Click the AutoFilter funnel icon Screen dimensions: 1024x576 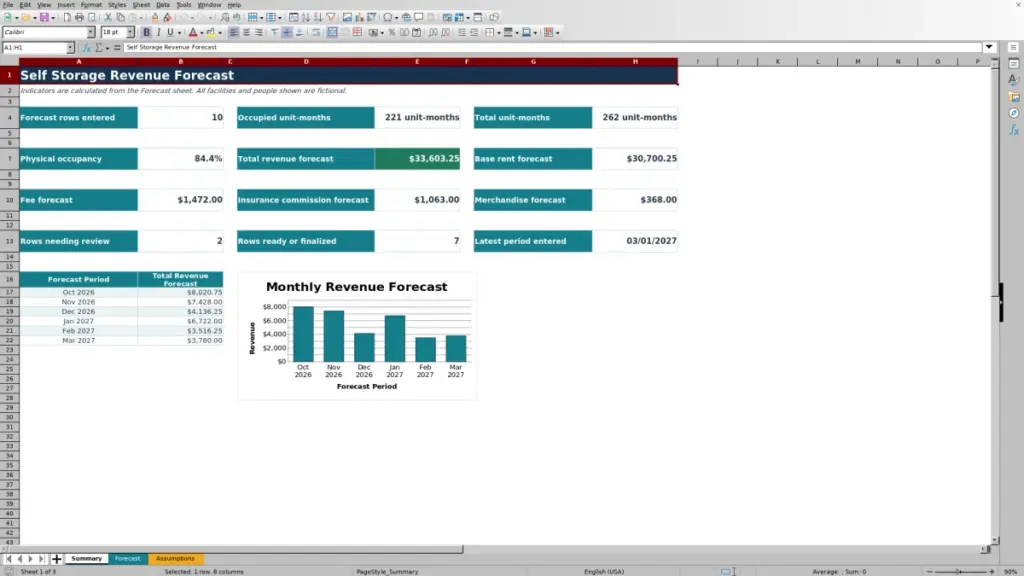[x=330, y=17]
